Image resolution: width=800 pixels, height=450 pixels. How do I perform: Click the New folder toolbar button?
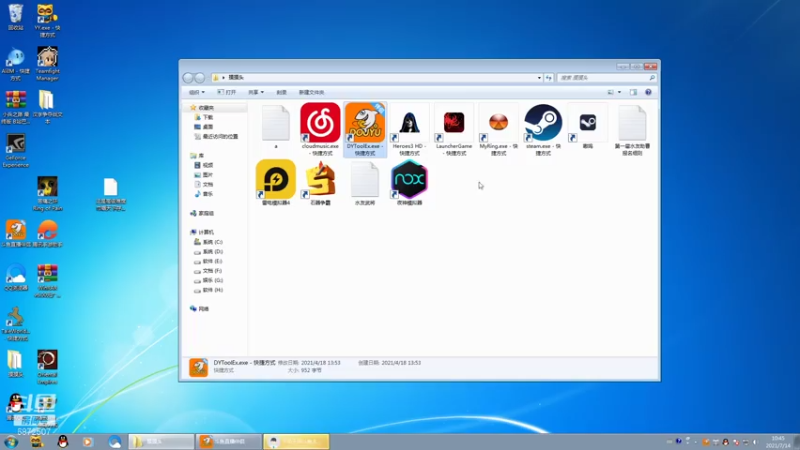311,92
